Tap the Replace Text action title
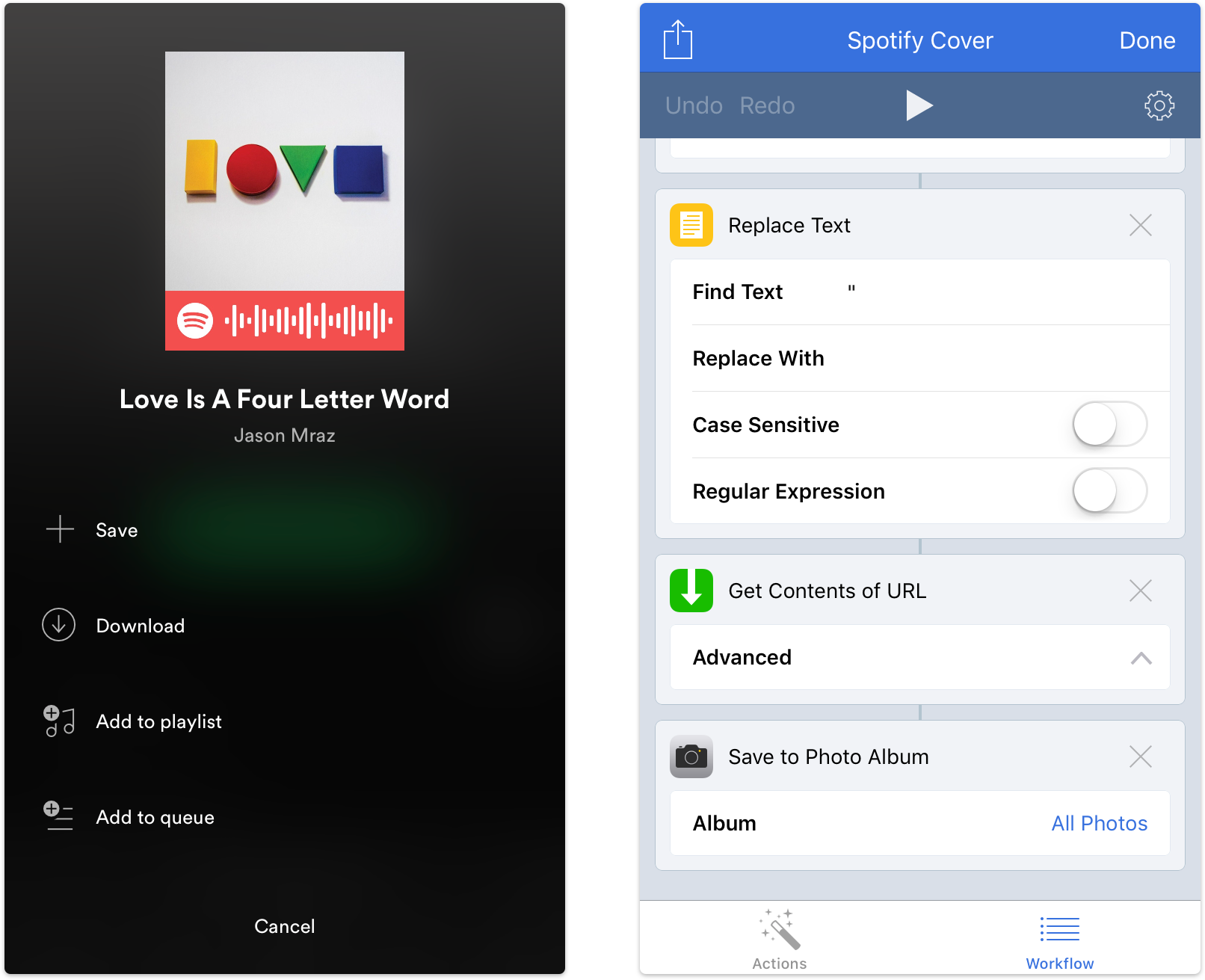 point(789,225)
